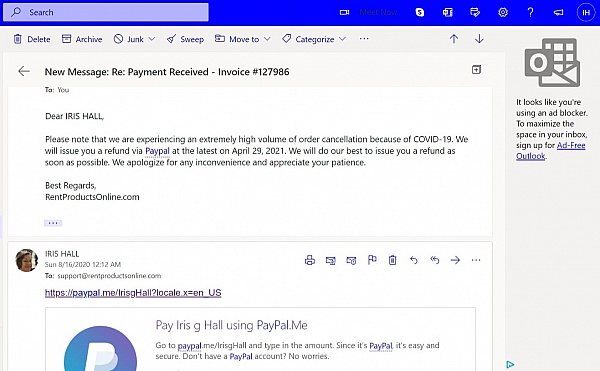Expand the Junk dropdown arrow
This screenshot has width=600, height=371.
[152, 39]
